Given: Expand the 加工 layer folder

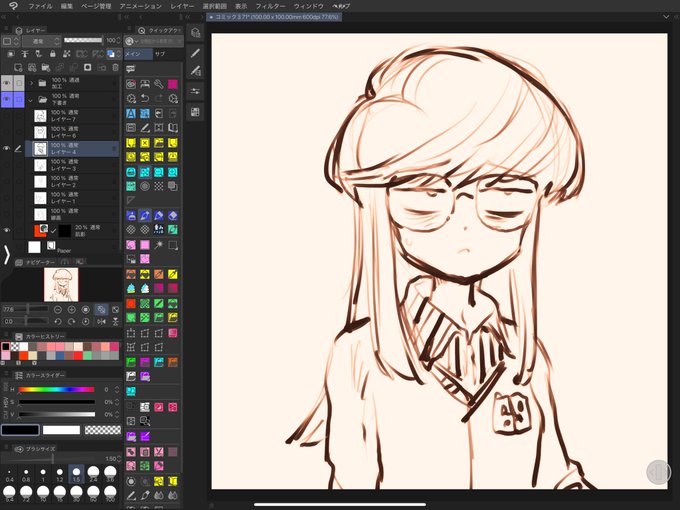Looking at the screenshot, I should point(31,82).
